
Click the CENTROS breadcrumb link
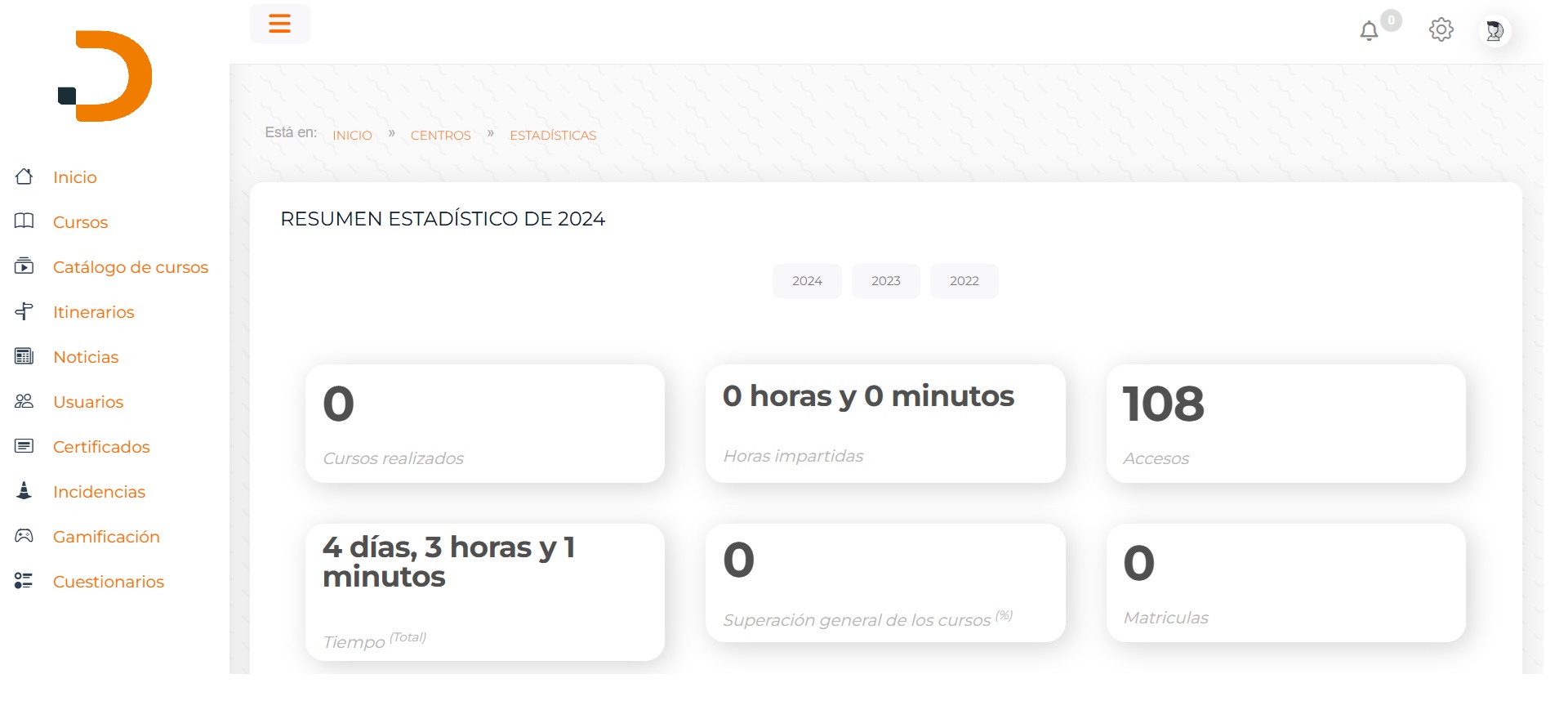coord(440,136)
